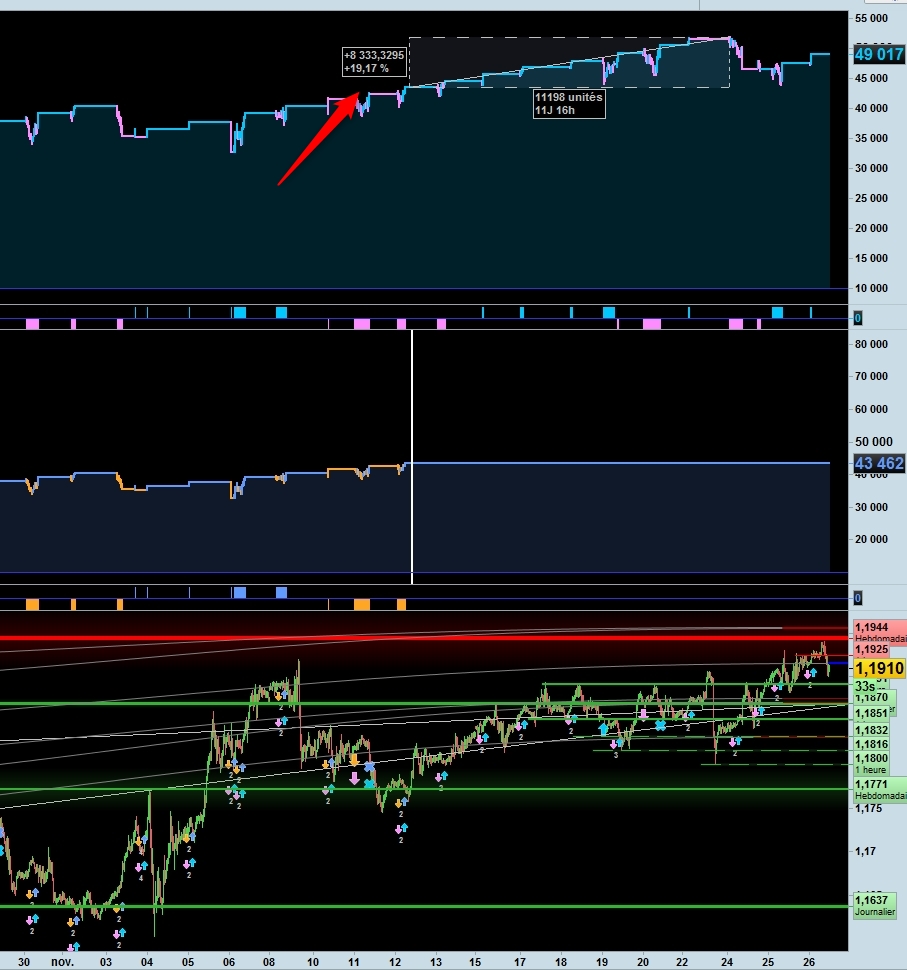The height and width of the screenshot is (970, 907).
Task: Click the 11198 unités 11J 16h box
Action: pyautogui.click(x=569, y=104)
